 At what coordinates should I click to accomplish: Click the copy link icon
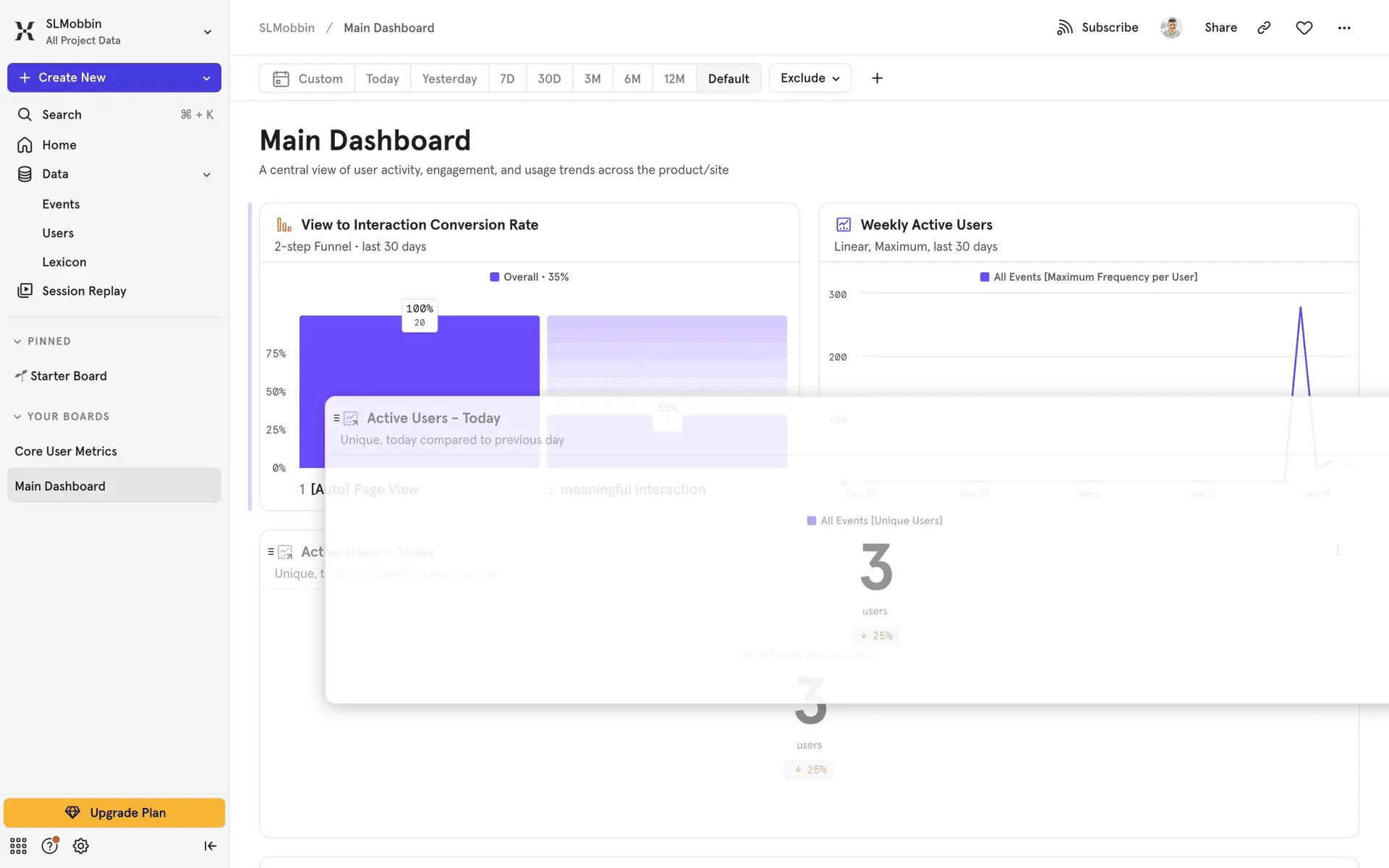click(1264, 27)
